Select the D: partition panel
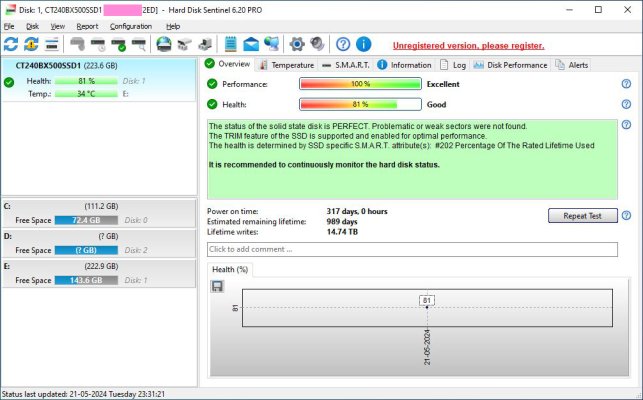Image resolution: width=643 pixels, height=400 pixels. pyautogui.click(x=99, y=243)
